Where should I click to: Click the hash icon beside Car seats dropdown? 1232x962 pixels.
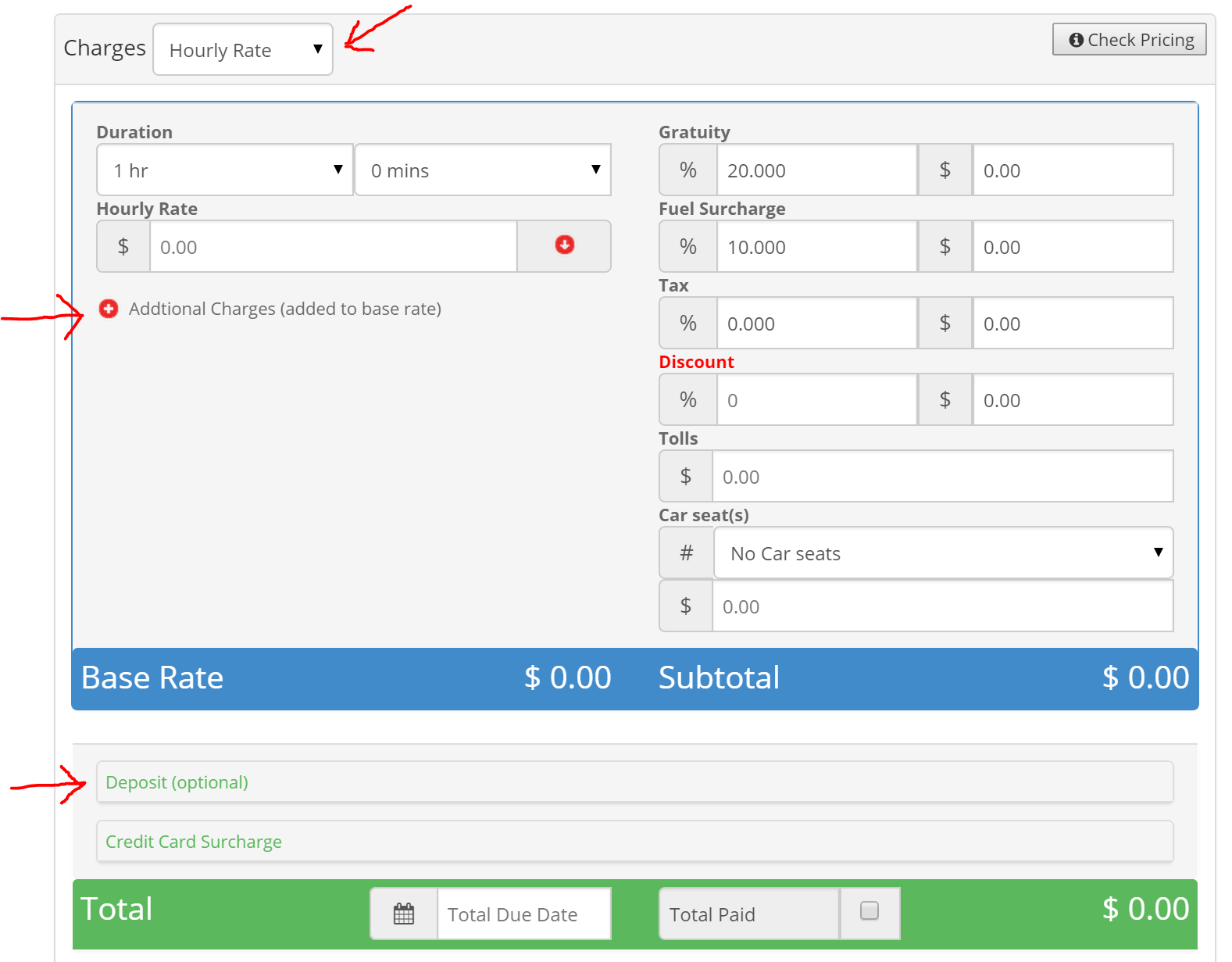coord(686,553)
